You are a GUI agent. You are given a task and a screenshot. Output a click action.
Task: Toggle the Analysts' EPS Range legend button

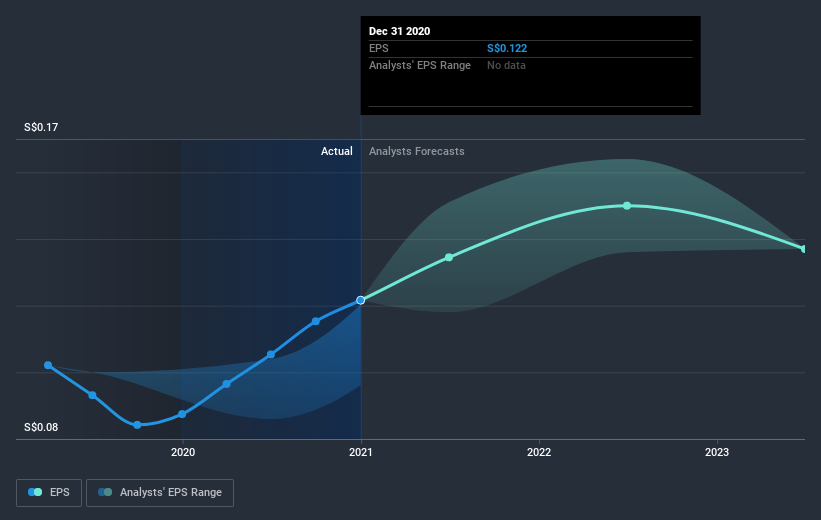click(160, 492)
